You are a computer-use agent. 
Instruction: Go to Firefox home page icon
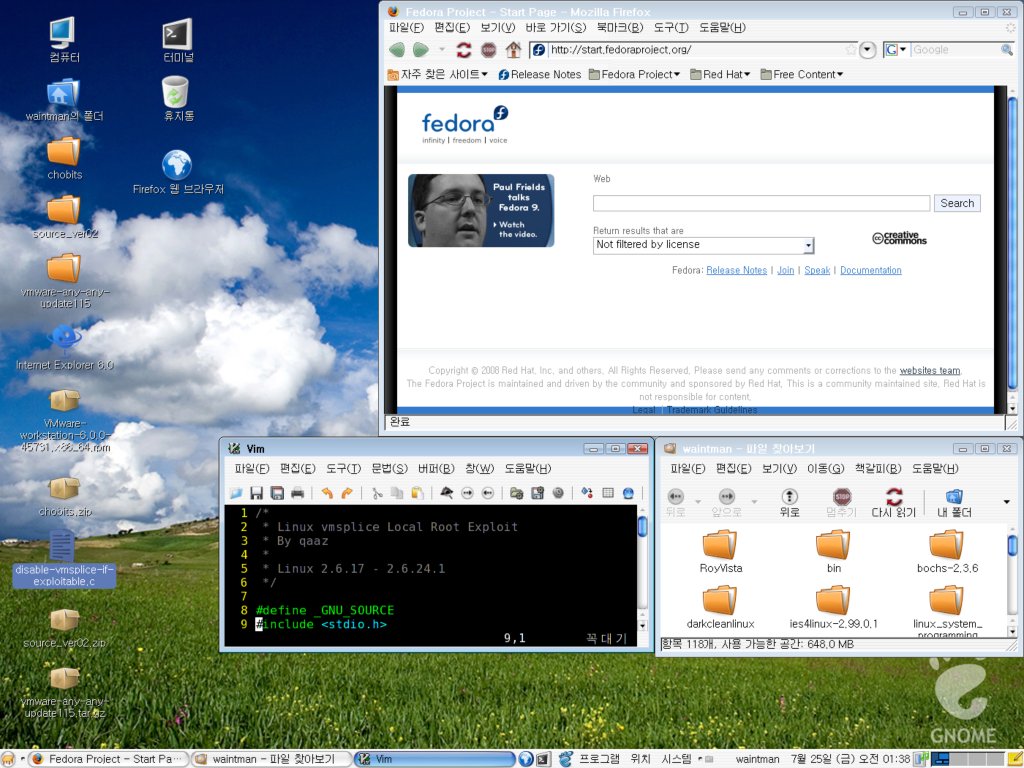513,50
